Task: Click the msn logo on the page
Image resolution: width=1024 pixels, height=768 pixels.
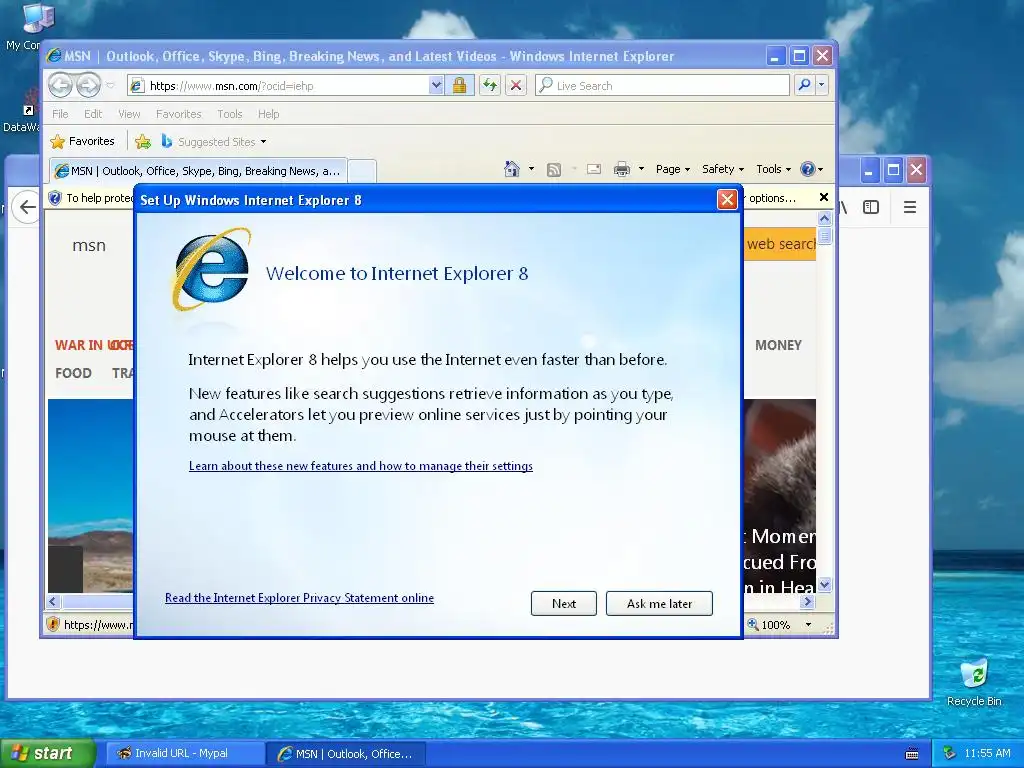Action: 89,246
